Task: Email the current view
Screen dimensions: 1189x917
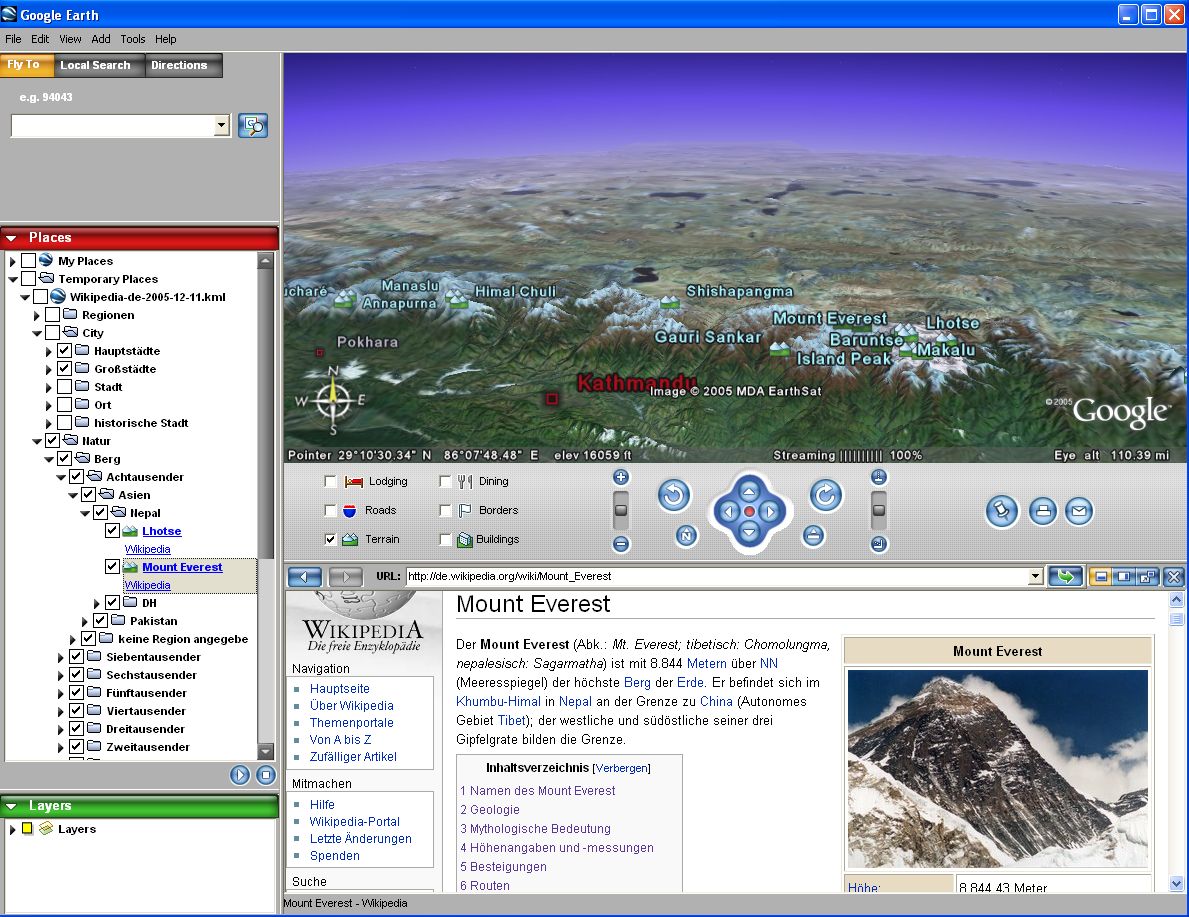Action: [x=1079, y=511]
